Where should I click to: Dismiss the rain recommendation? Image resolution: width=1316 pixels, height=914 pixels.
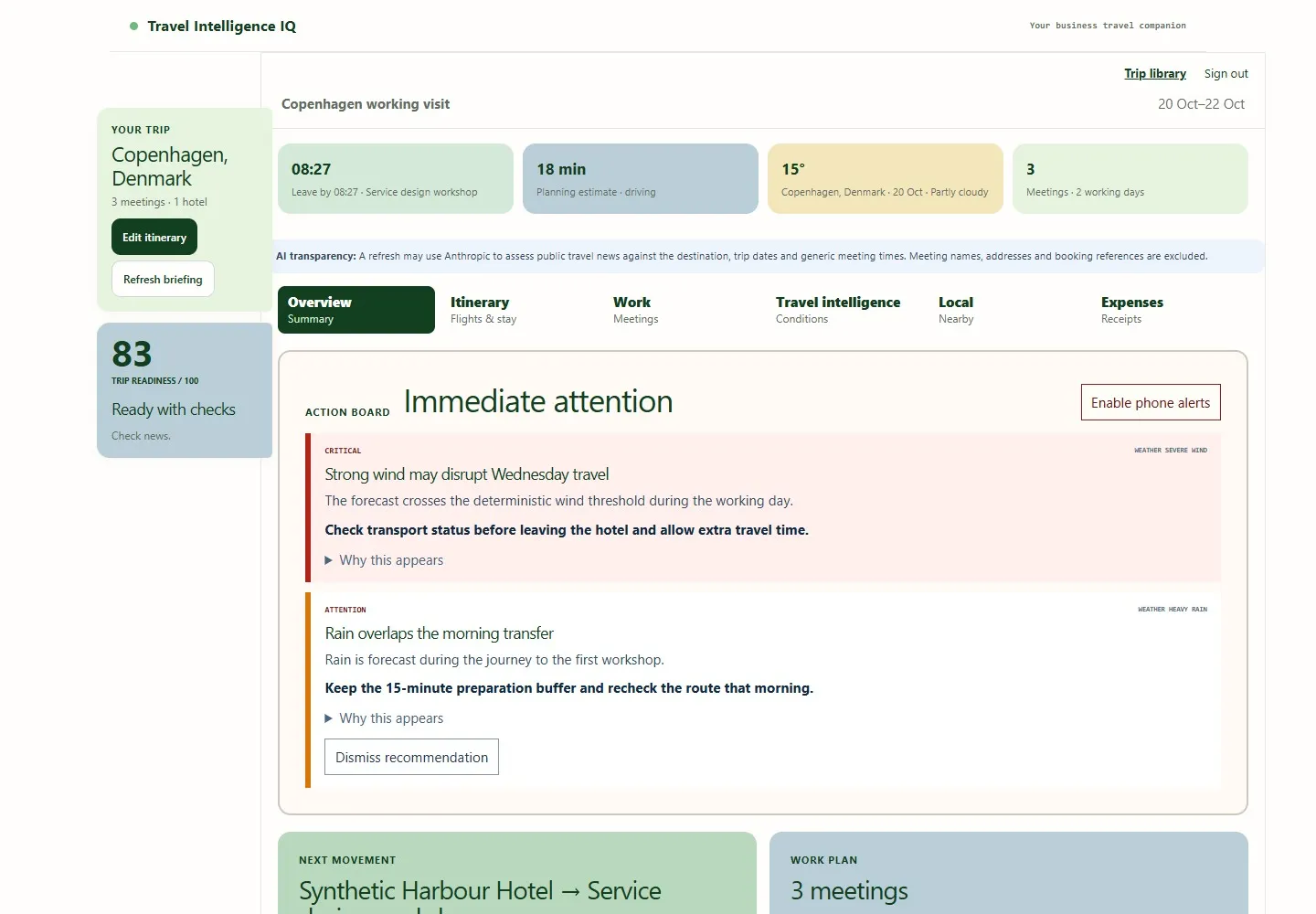[x=411, y=757]
